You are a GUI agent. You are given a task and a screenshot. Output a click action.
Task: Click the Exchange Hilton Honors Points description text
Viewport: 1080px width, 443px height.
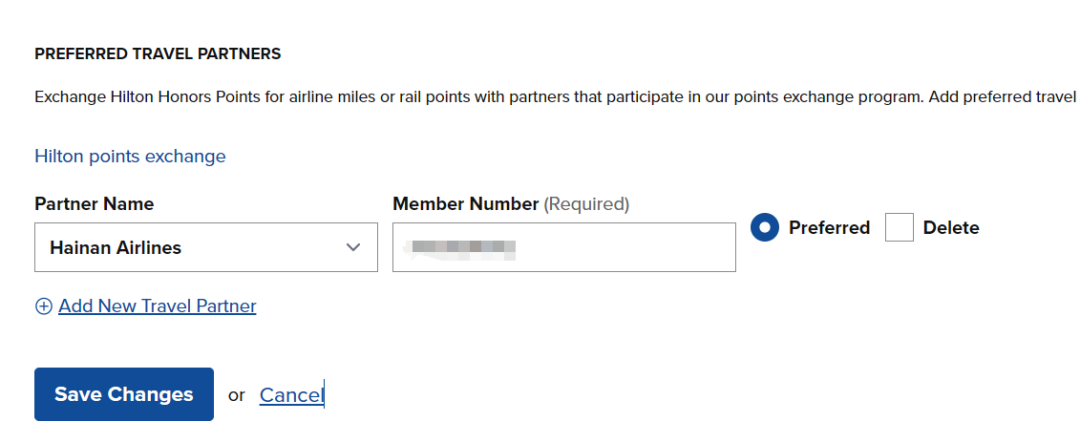pyautogui.click(x=555, y=96)
